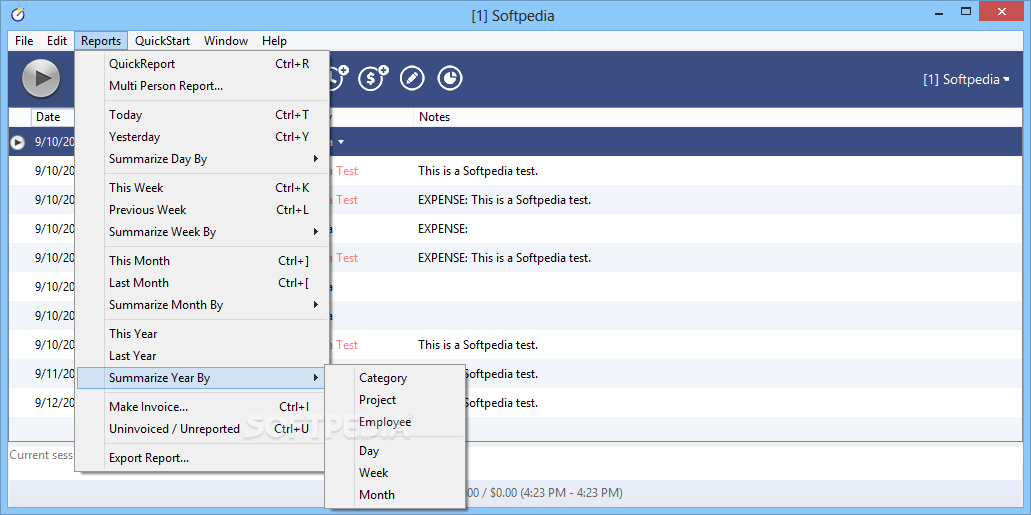The image size is (1031, 515).
Task: Open the [1] Softpedia user dropdown
Action: (966, 80)
